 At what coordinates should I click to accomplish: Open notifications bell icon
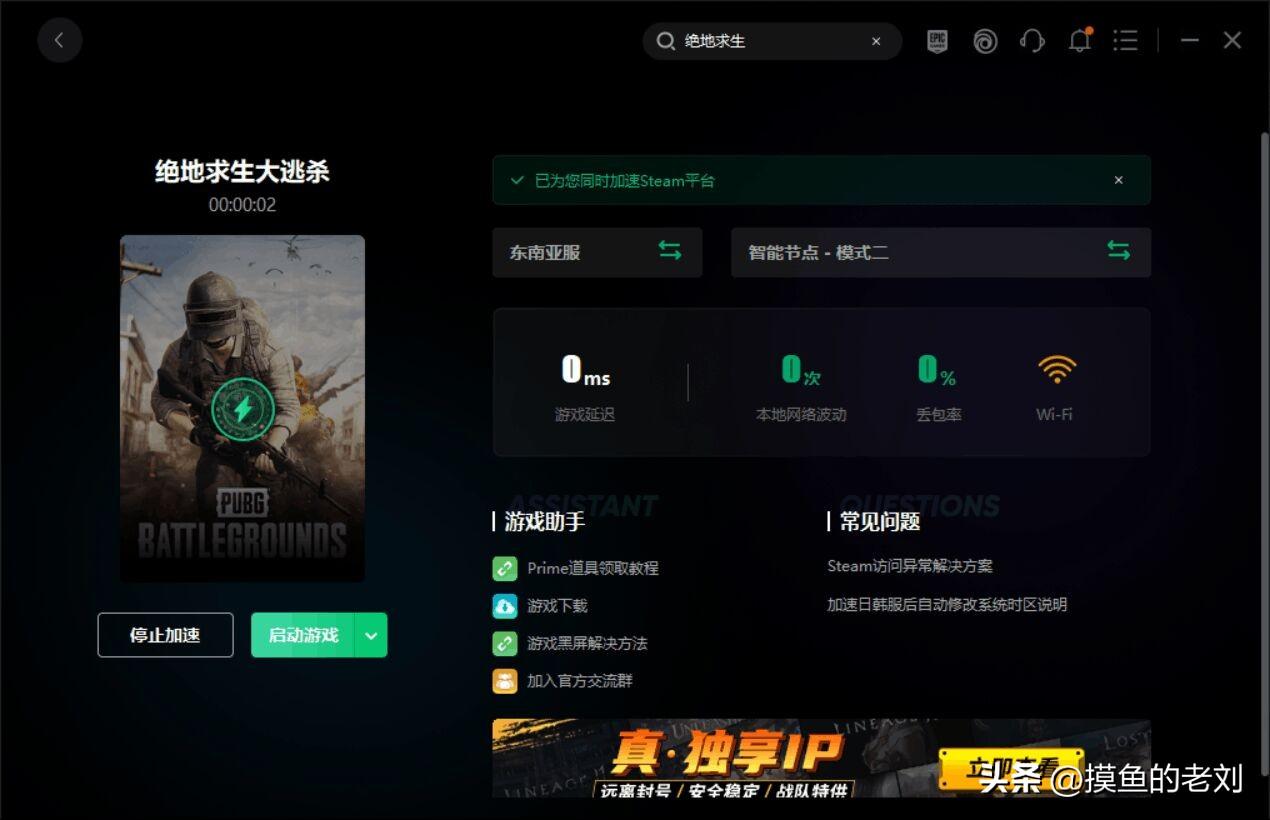tap(1080, 41)
